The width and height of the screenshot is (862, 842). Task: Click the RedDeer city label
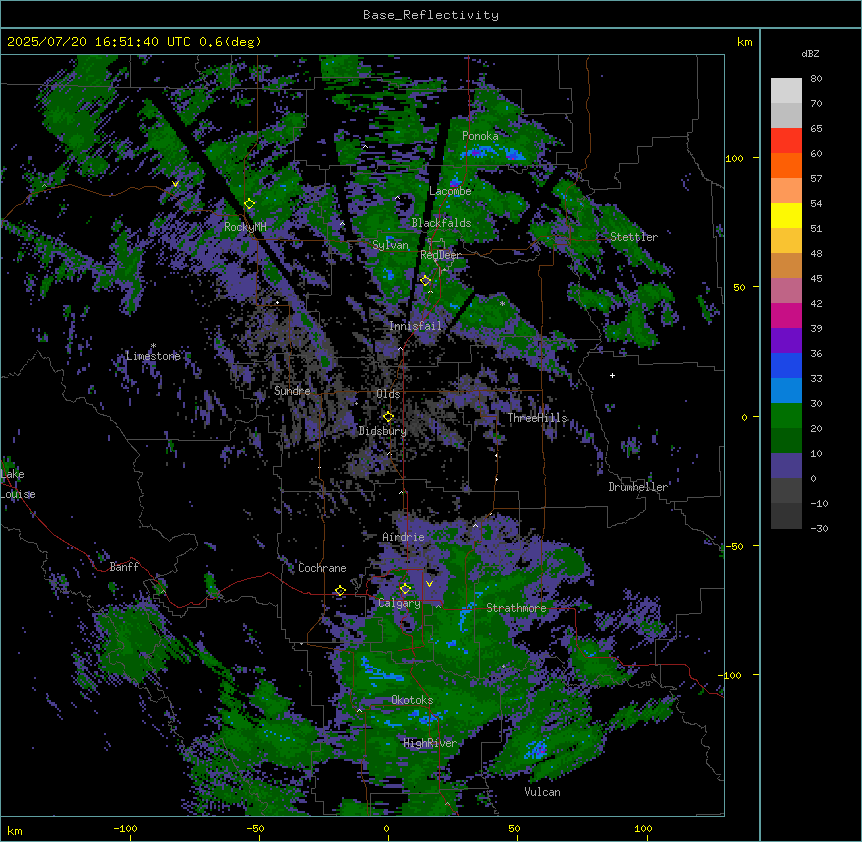coord(441,255)
